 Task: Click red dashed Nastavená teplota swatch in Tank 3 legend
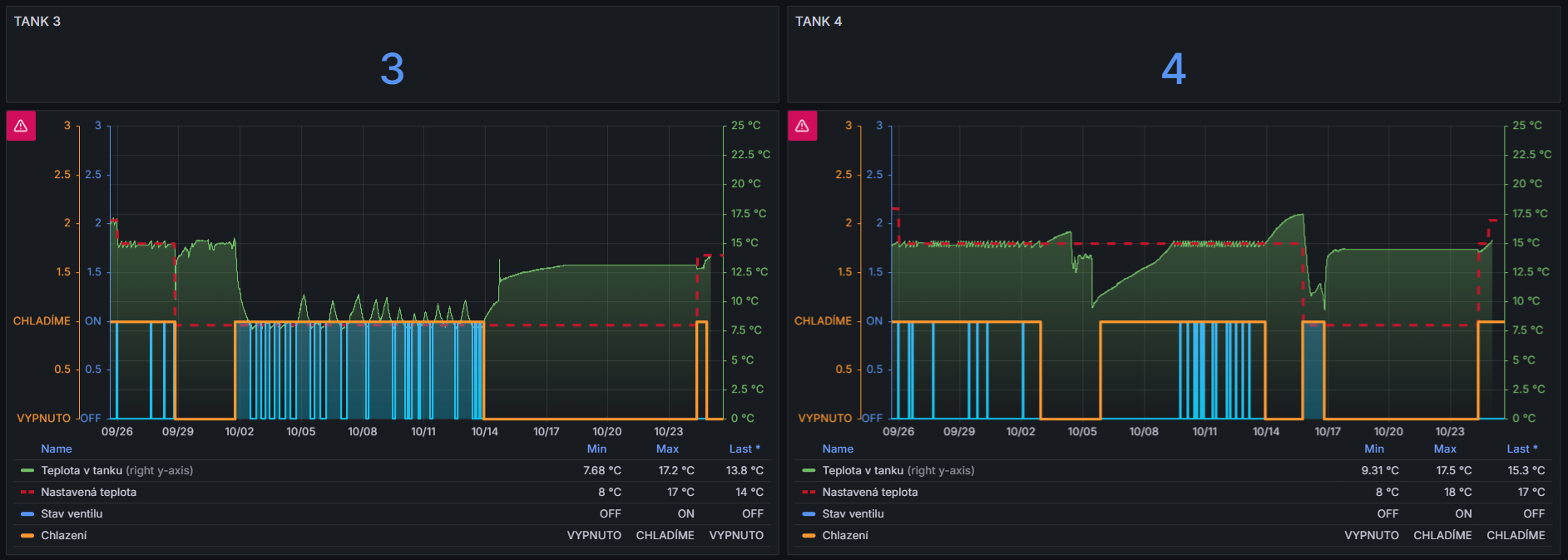tap(27, 493)
